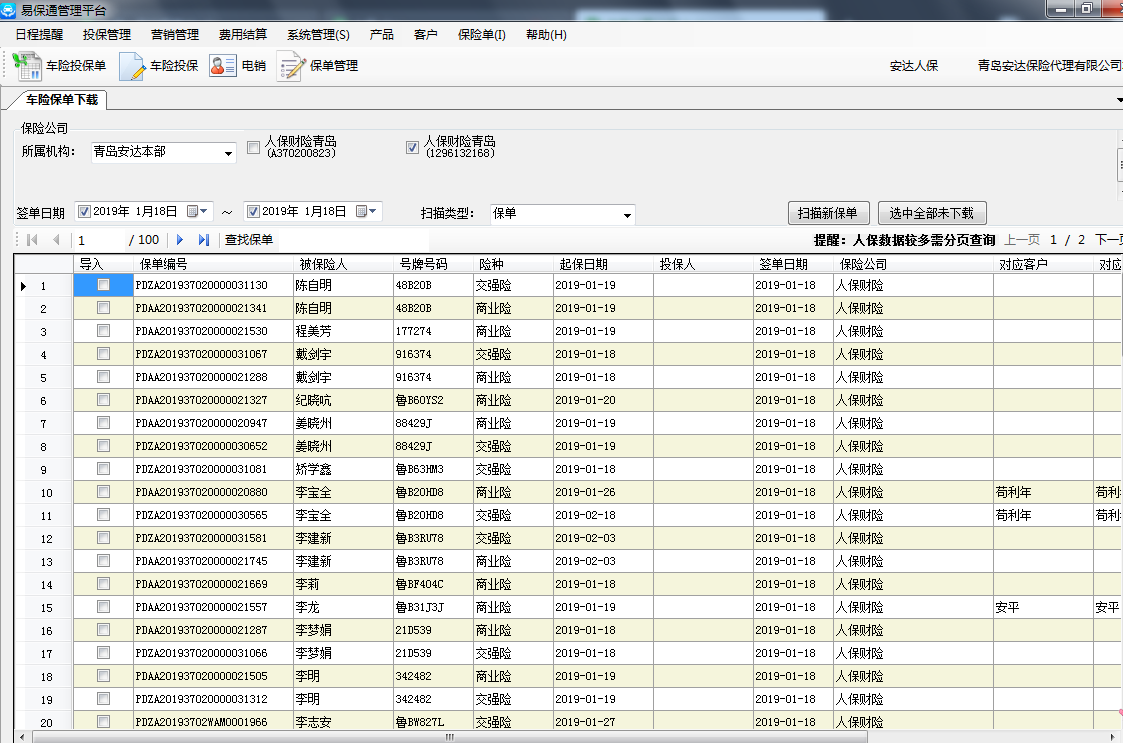Expand the 所属机构 dropdown

pos(227,153)
